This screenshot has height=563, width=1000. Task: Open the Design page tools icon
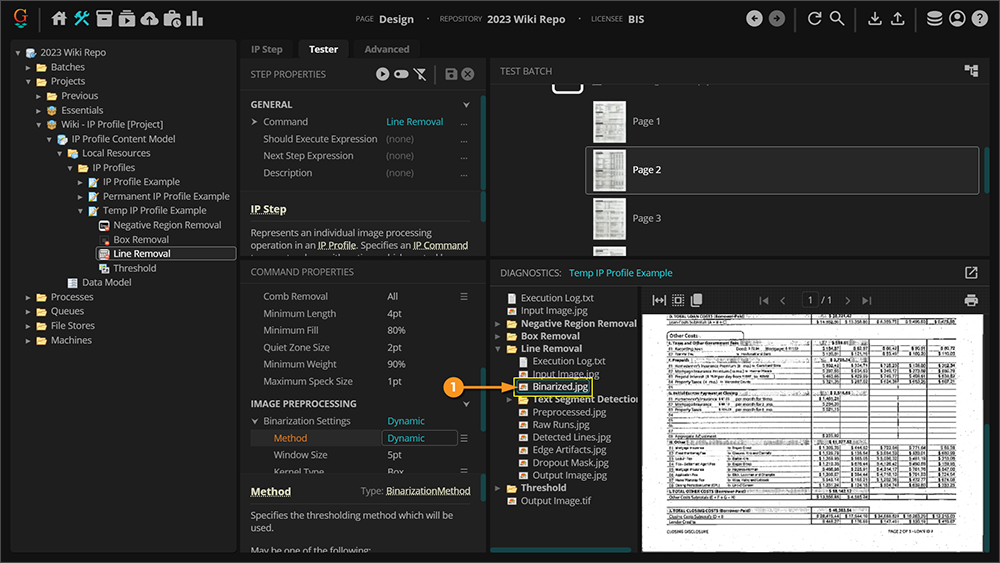tap(82, 18)
